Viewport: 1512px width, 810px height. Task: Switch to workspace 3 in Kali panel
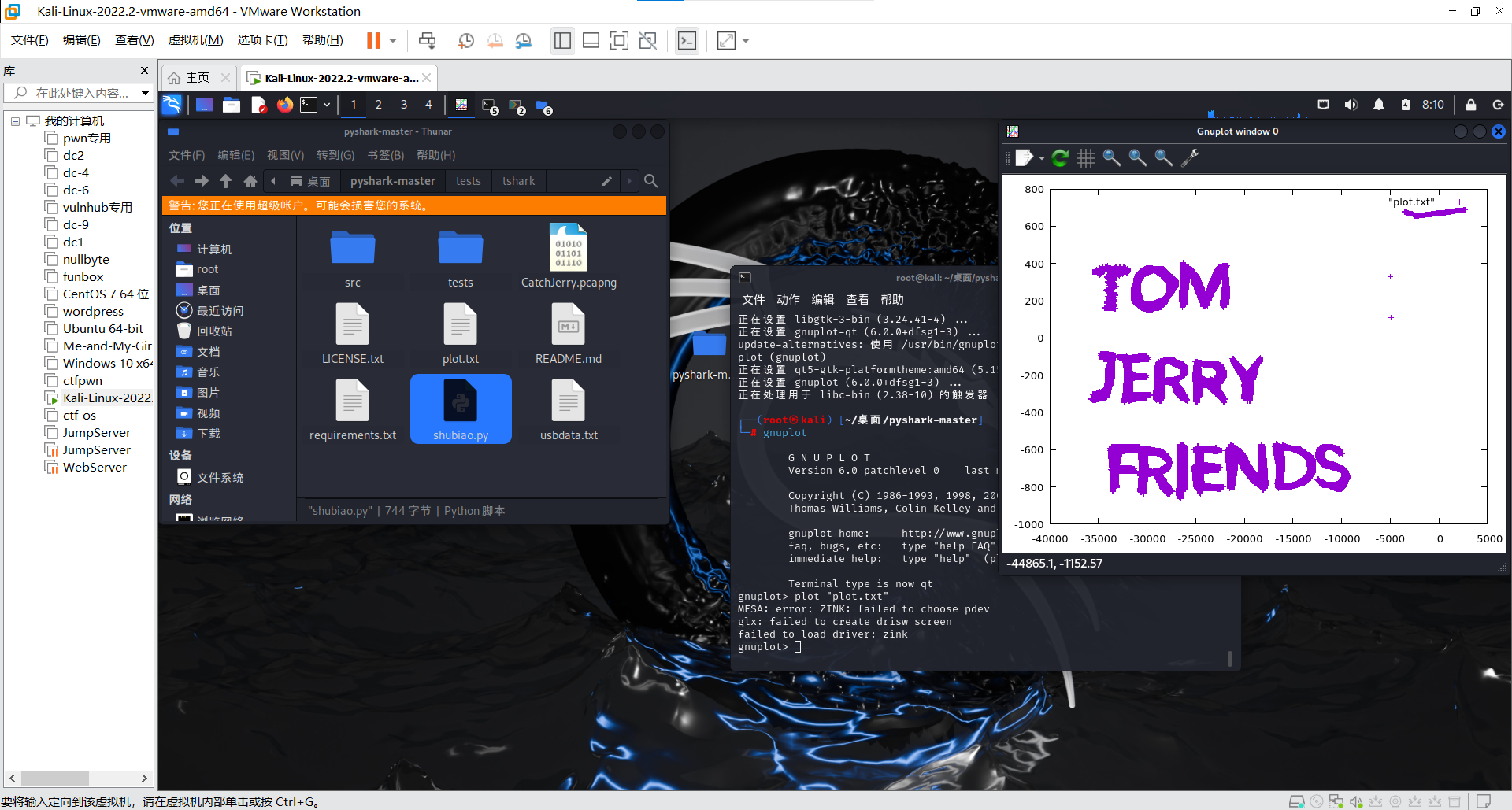tap(404, 105)
